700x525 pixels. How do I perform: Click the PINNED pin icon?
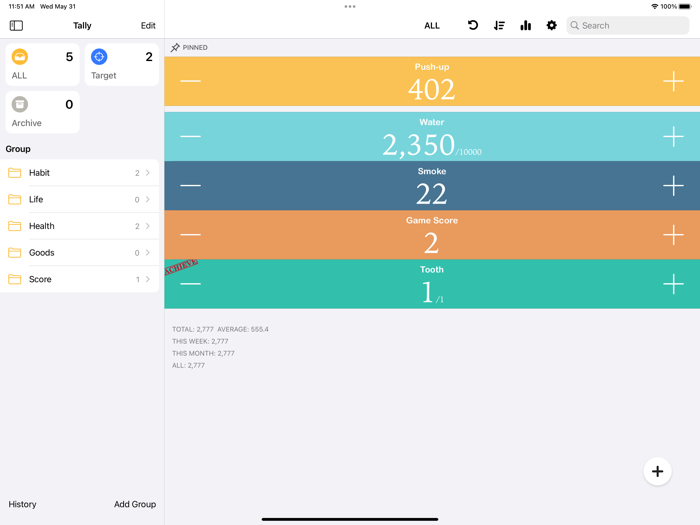tap(175, 47)
